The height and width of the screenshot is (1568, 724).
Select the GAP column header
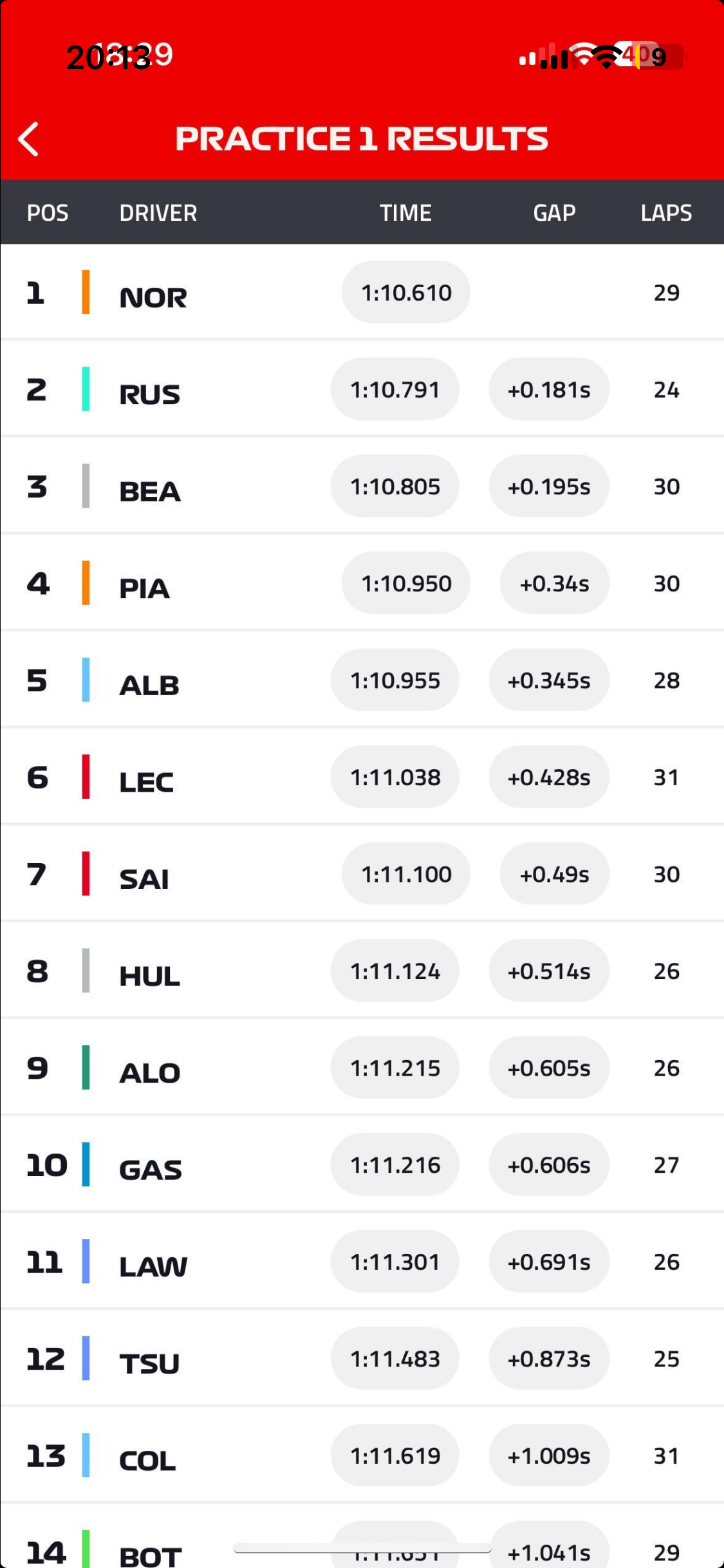pyautogui.click(x=554, y=212)
